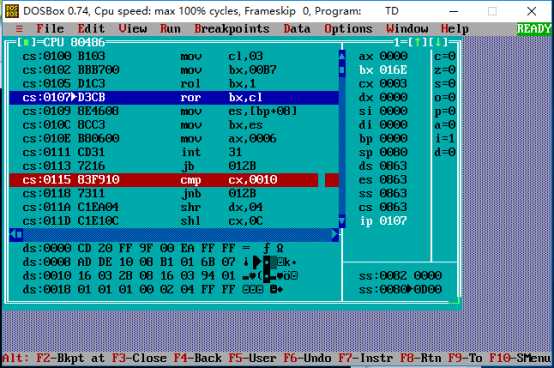Click the code pane scrollbar up arrow

coord(342,56)
